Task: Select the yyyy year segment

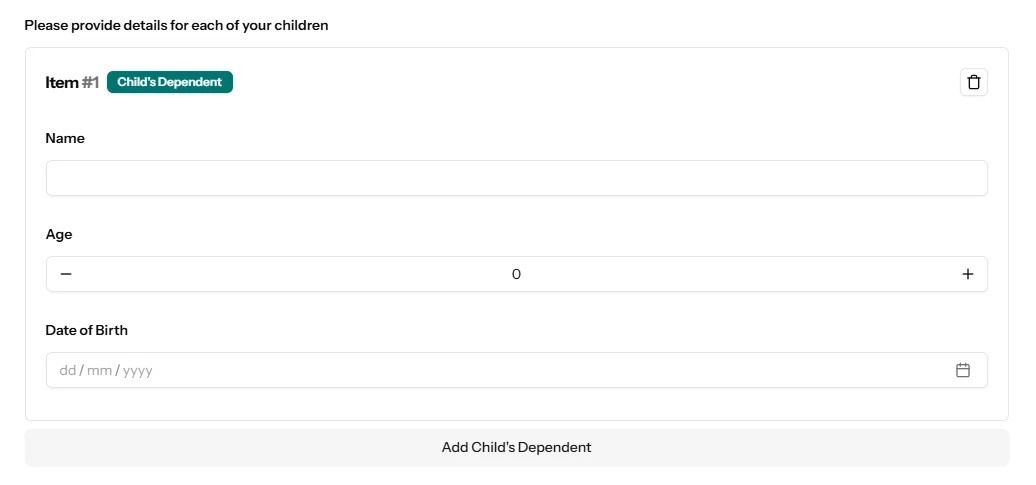Action: pyautogui.click(x=137, y=370)
